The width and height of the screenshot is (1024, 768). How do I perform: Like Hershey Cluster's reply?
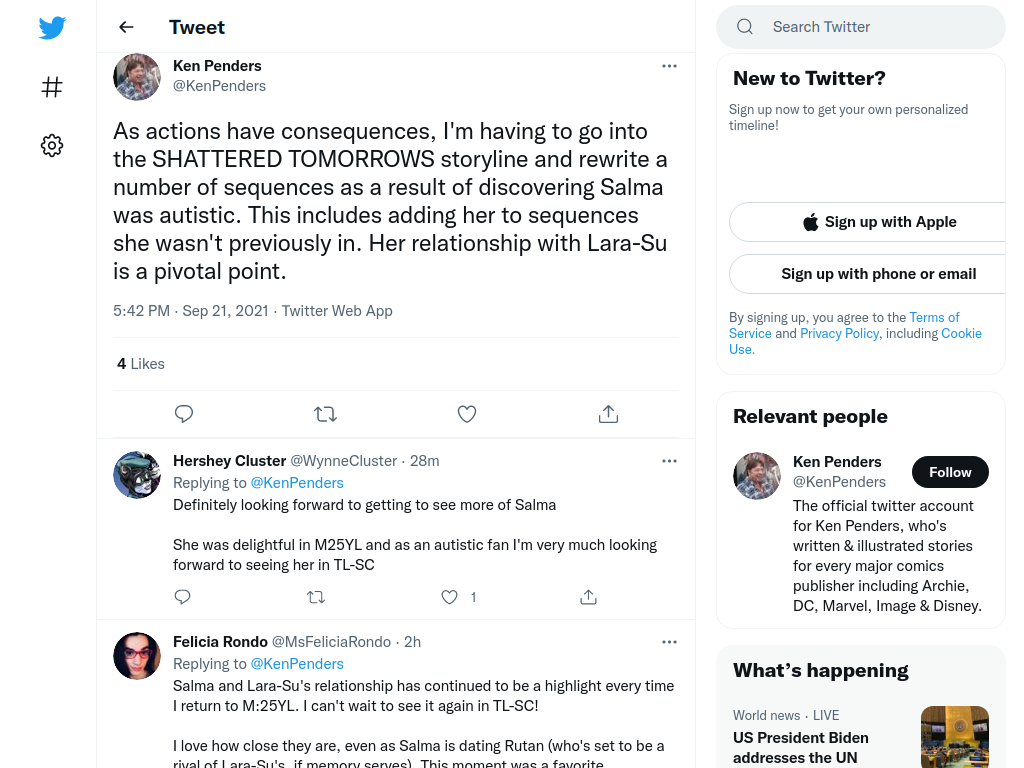click(449, 597)
